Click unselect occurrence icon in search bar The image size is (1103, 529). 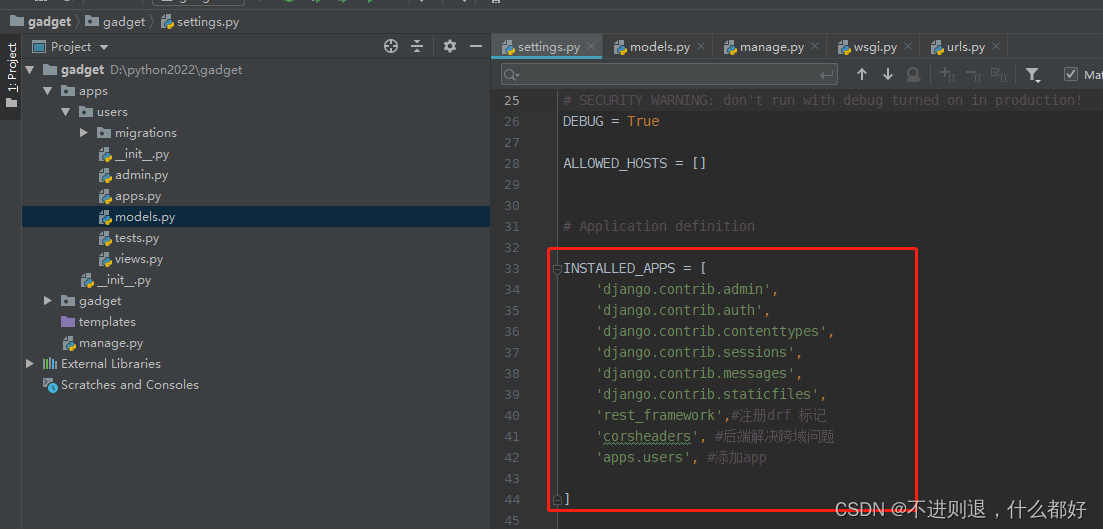974,74
